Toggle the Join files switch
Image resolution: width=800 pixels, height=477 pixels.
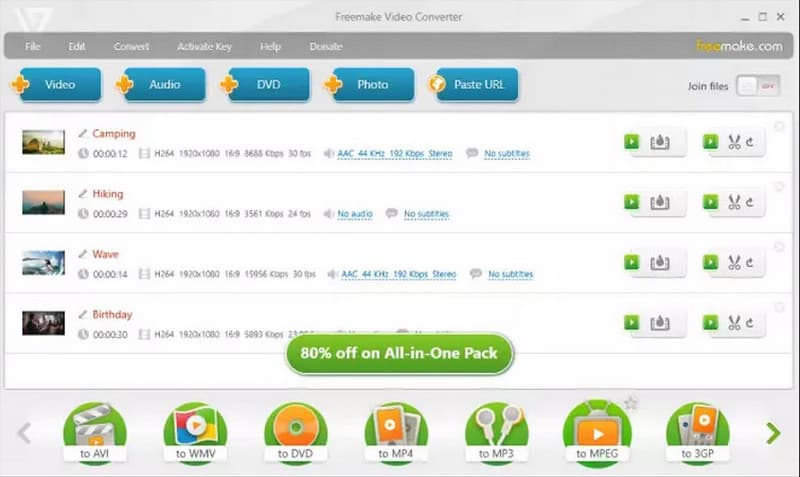[x=757, y=86]
